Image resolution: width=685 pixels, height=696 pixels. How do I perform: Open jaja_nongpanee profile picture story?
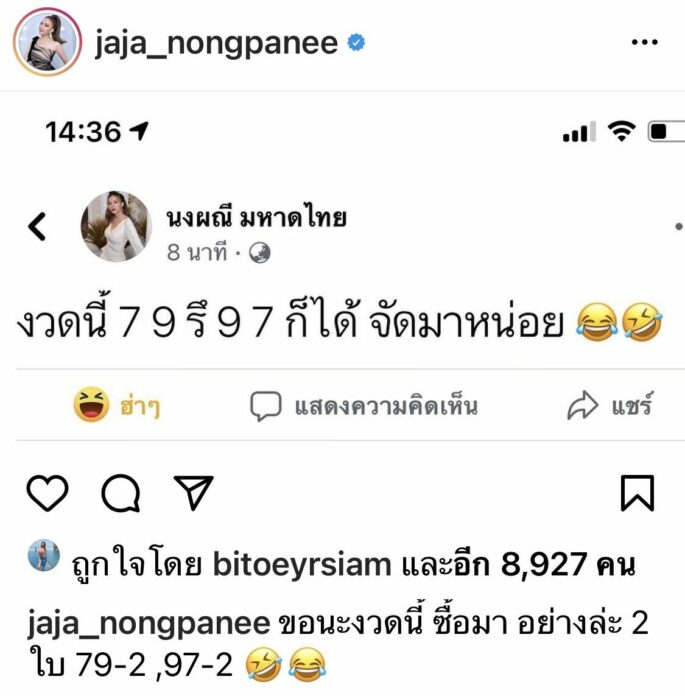tap(48, 42)
